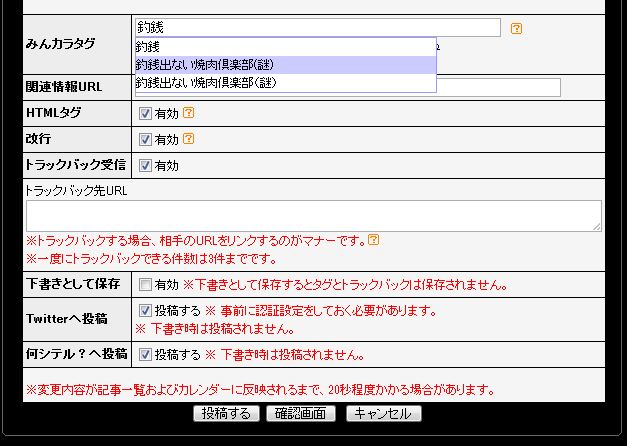Click the みんカラタグ input field containing 釣銭

[318, 28]
